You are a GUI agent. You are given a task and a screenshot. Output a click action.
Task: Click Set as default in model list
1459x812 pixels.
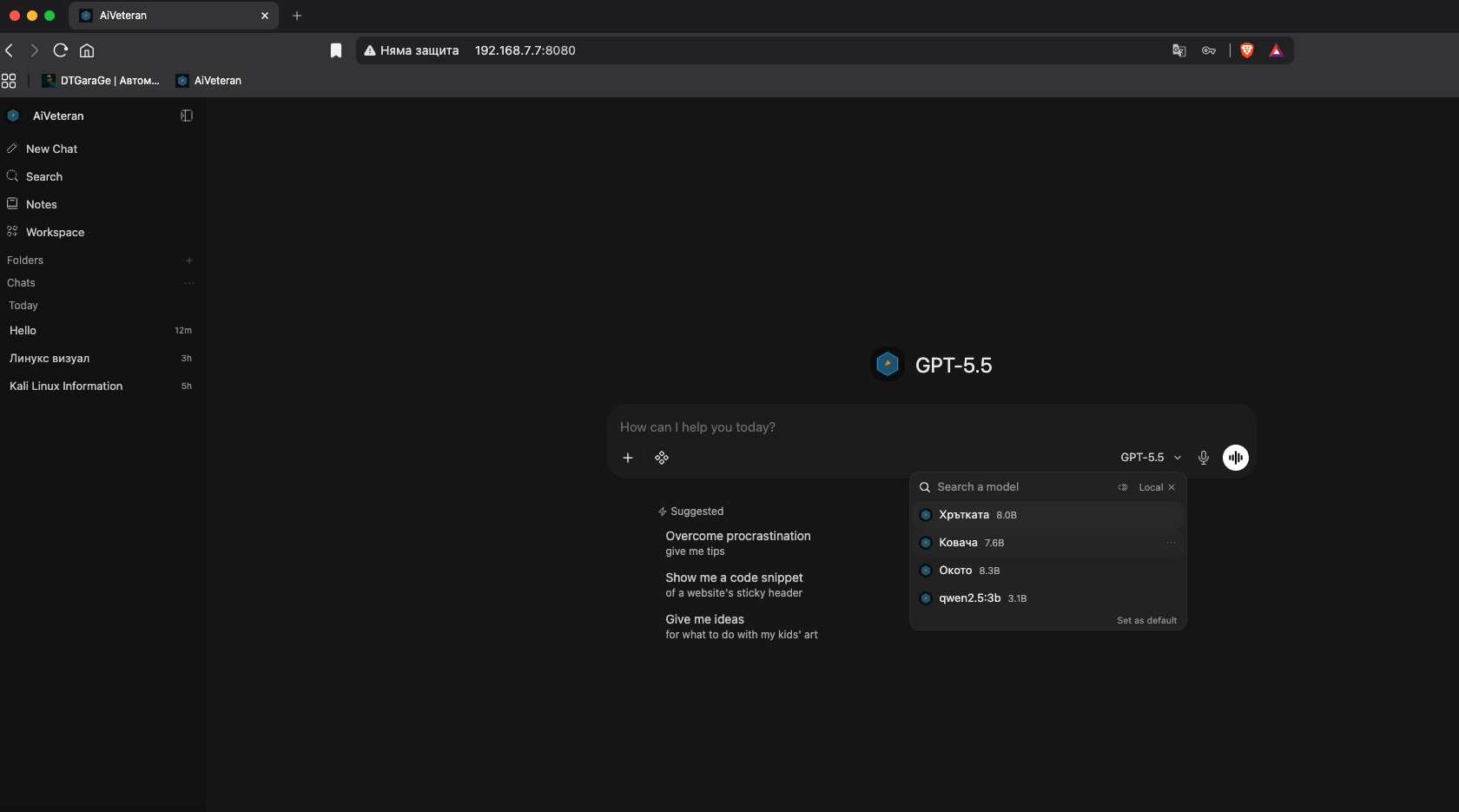point(1147,621)
